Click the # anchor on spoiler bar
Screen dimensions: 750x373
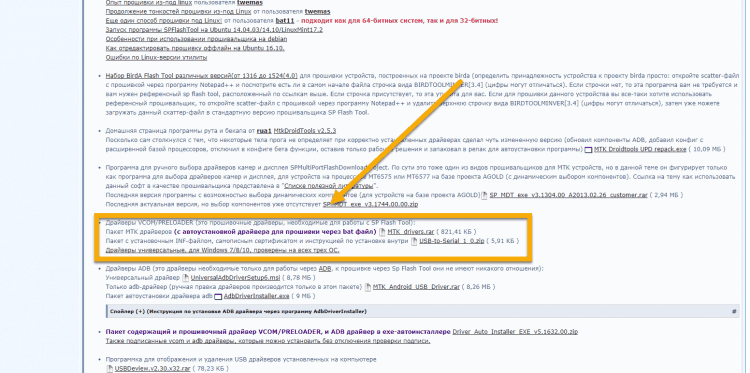(734, 311)
